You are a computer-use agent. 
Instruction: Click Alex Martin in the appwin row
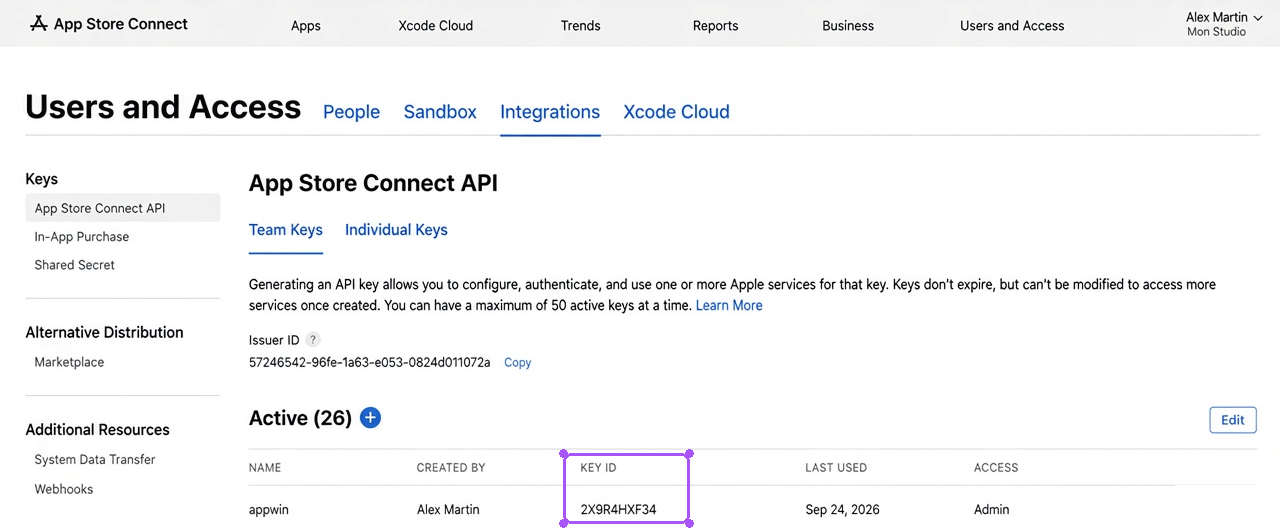coord(448,510)
